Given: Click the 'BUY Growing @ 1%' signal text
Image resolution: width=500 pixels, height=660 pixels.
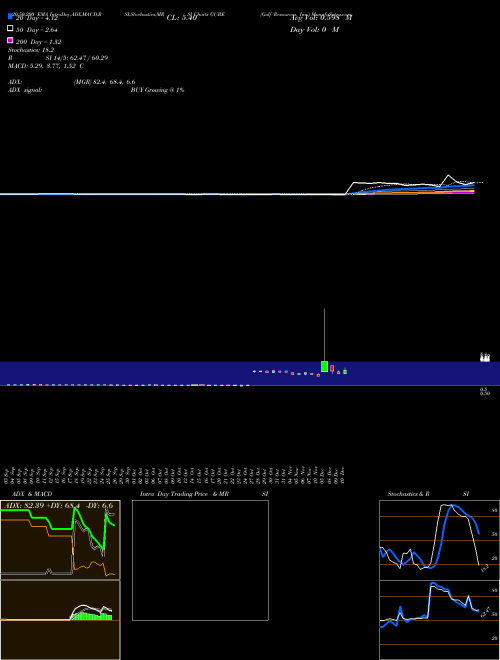Looking at the screenshot, I should coord(157,90).
